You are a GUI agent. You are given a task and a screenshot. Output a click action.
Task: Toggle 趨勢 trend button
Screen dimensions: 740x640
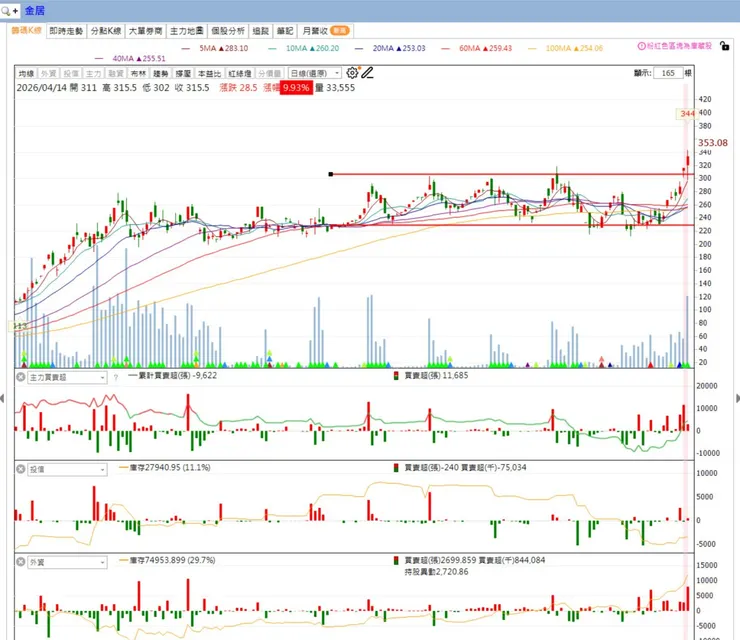pyautogui.click(x=160, y=74)
